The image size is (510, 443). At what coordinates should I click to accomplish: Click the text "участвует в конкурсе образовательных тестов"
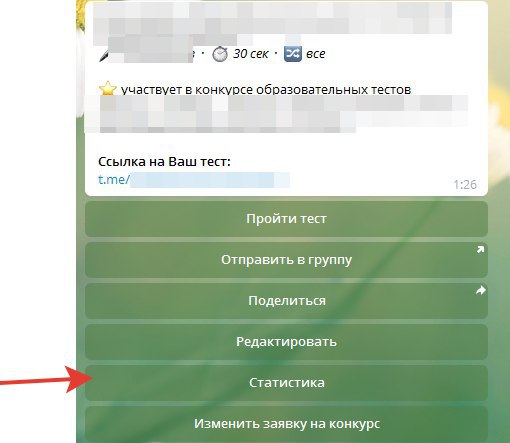(x=266, y=90)
